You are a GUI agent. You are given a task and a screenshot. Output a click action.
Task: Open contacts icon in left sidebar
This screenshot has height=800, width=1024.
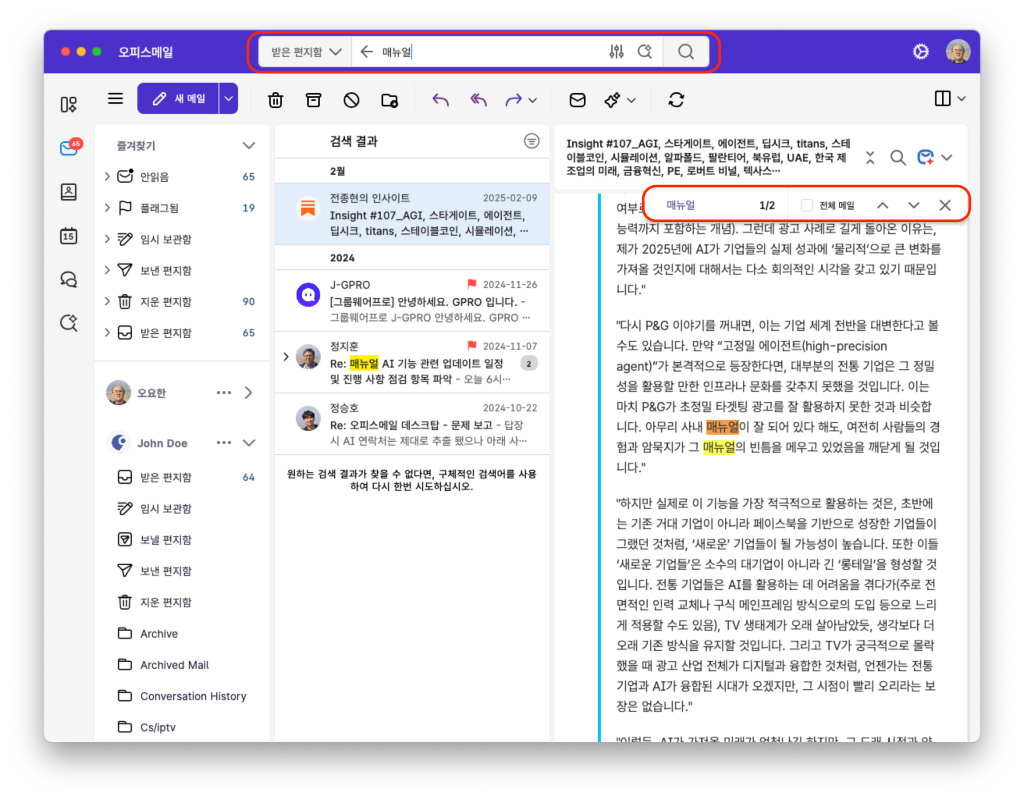pos(68,192)
